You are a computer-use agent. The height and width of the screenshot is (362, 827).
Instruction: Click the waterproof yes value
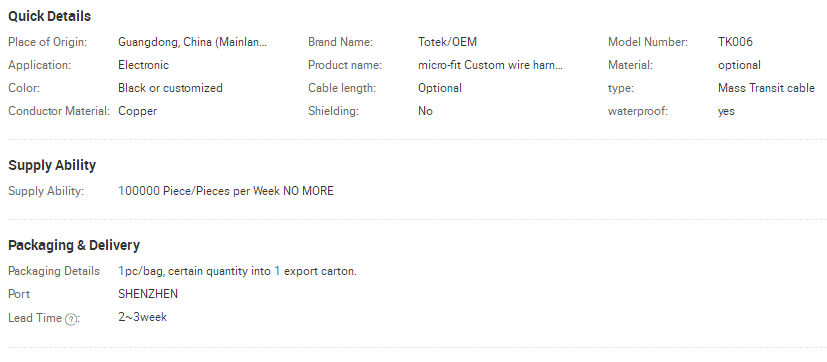coord(726,111)
